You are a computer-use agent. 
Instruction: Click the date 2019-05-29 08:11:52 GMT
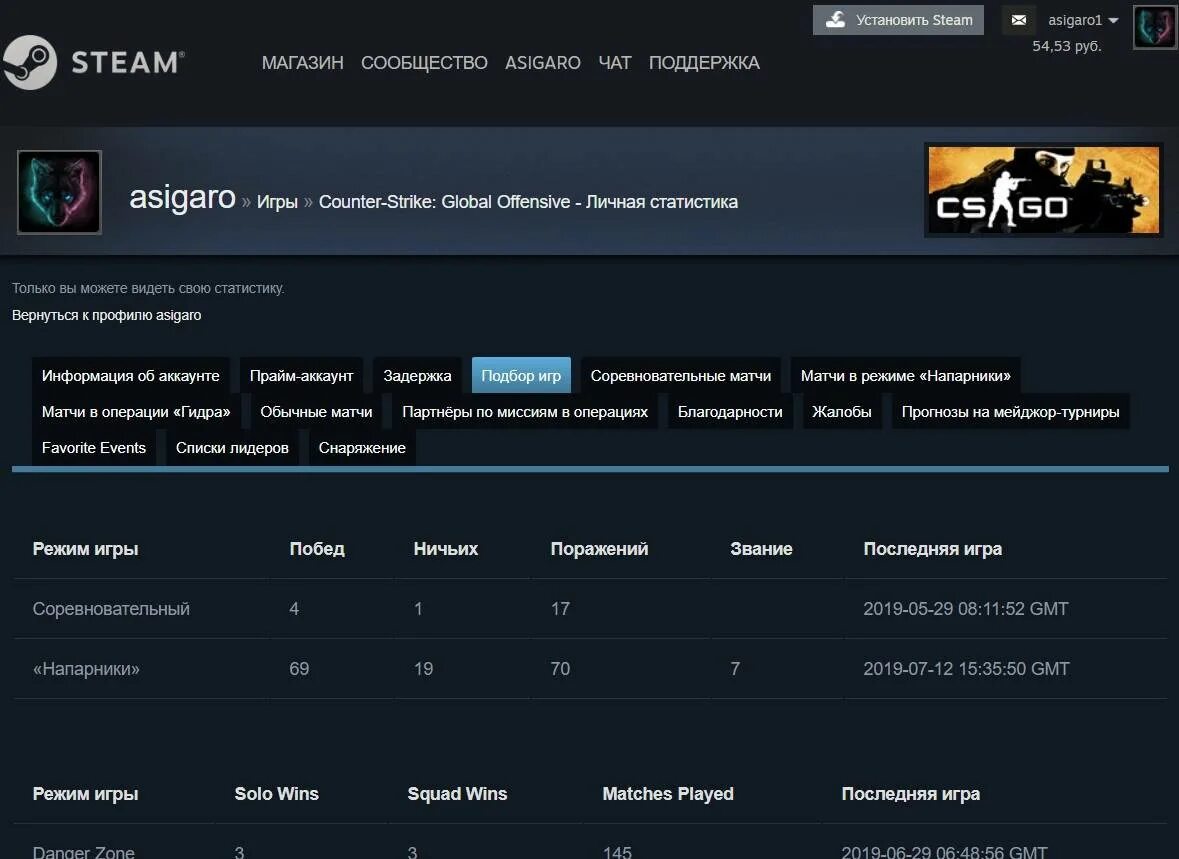(965, 609)
